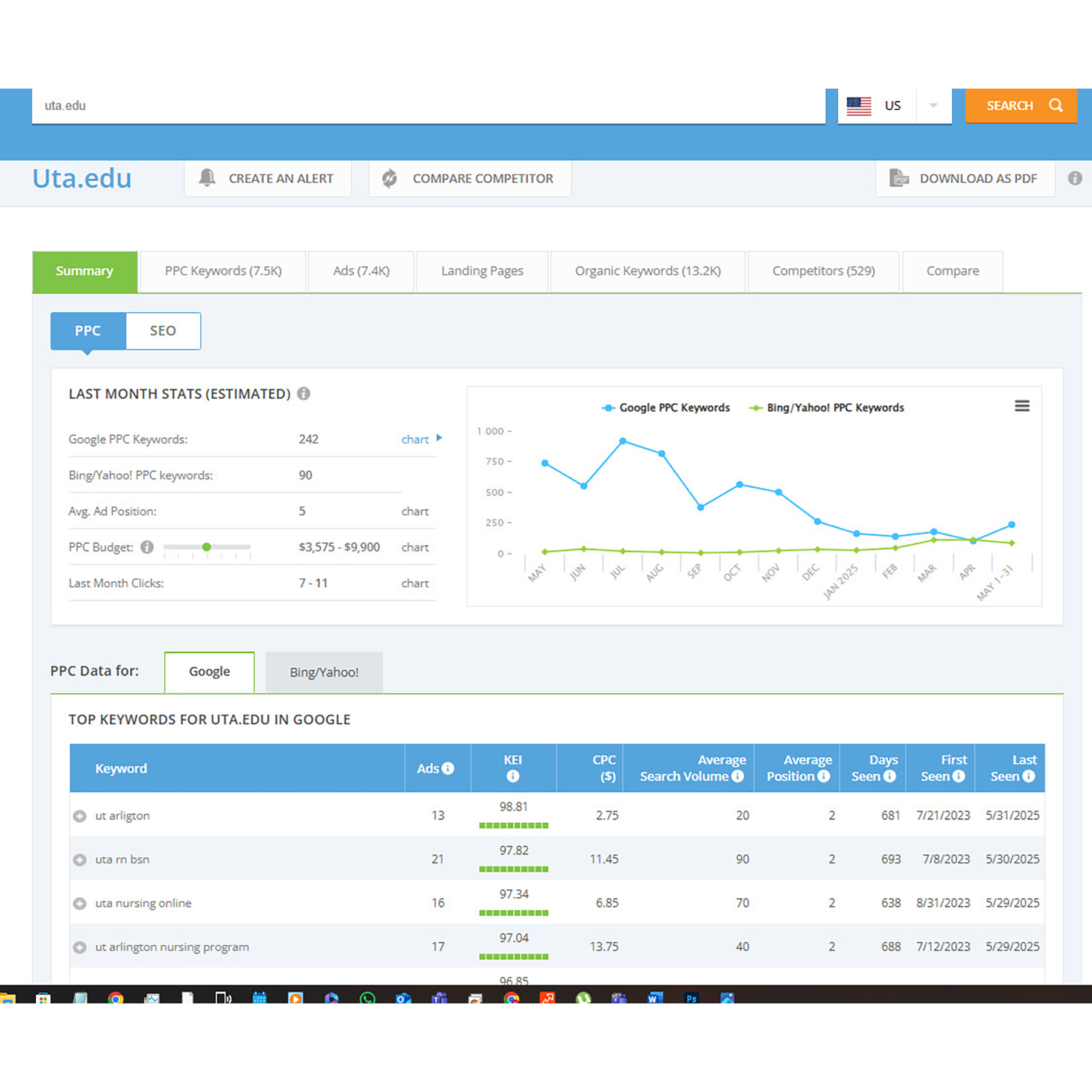Toggle Google PPC Keywords legend series
This screenshot has width=1092, height=1092.
click(665, 408)
